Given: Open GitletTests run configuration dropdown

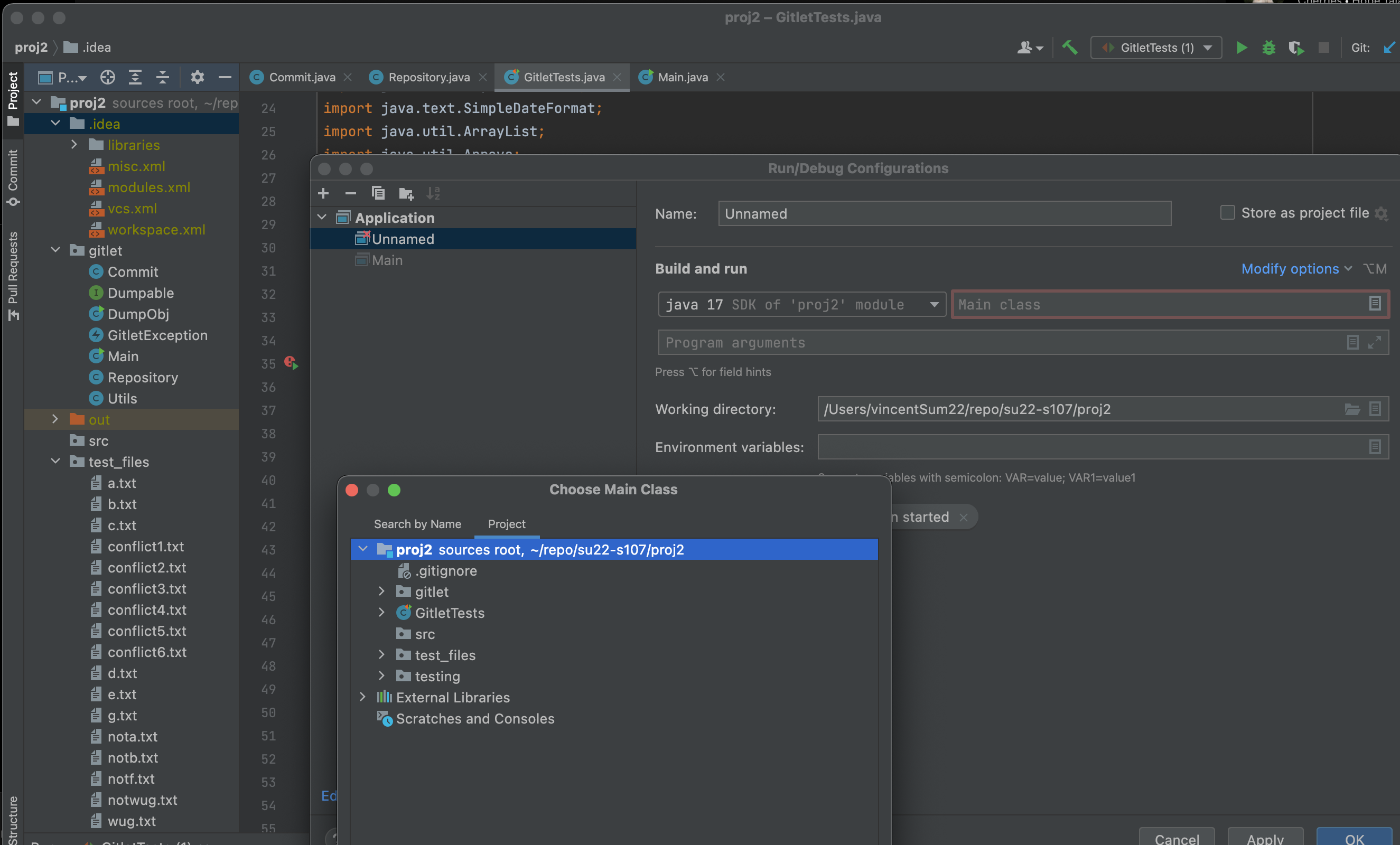Looking at the screenshot, I should pos(1156,48).
